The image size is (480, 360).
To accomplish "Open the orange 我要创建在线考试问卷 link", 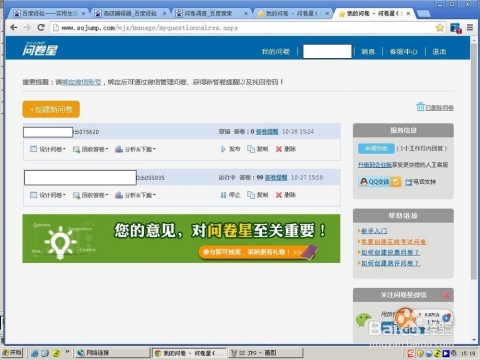I will tap(394, 242).
